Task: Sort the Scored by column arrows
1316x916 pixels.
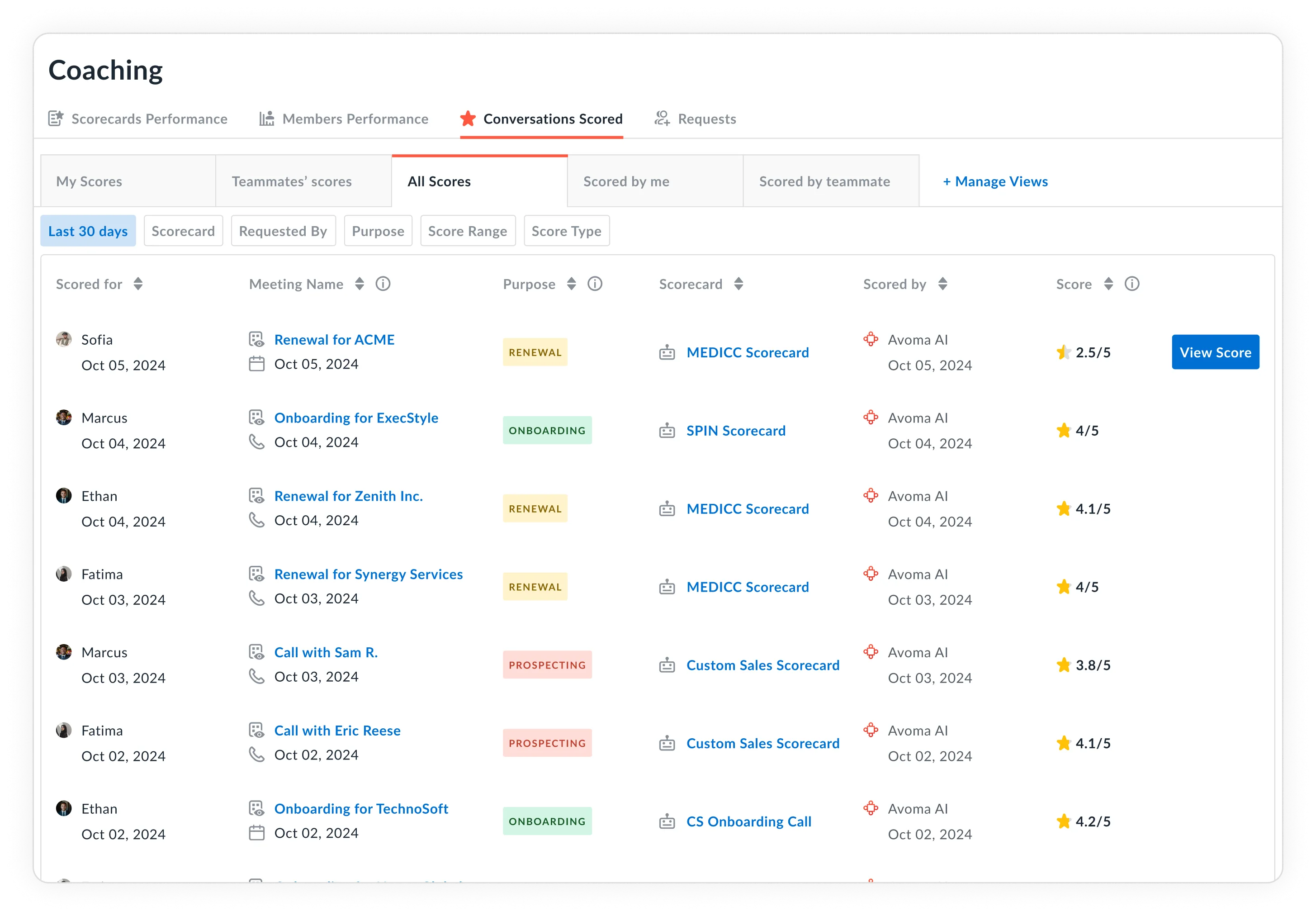Action: point(943,285)
